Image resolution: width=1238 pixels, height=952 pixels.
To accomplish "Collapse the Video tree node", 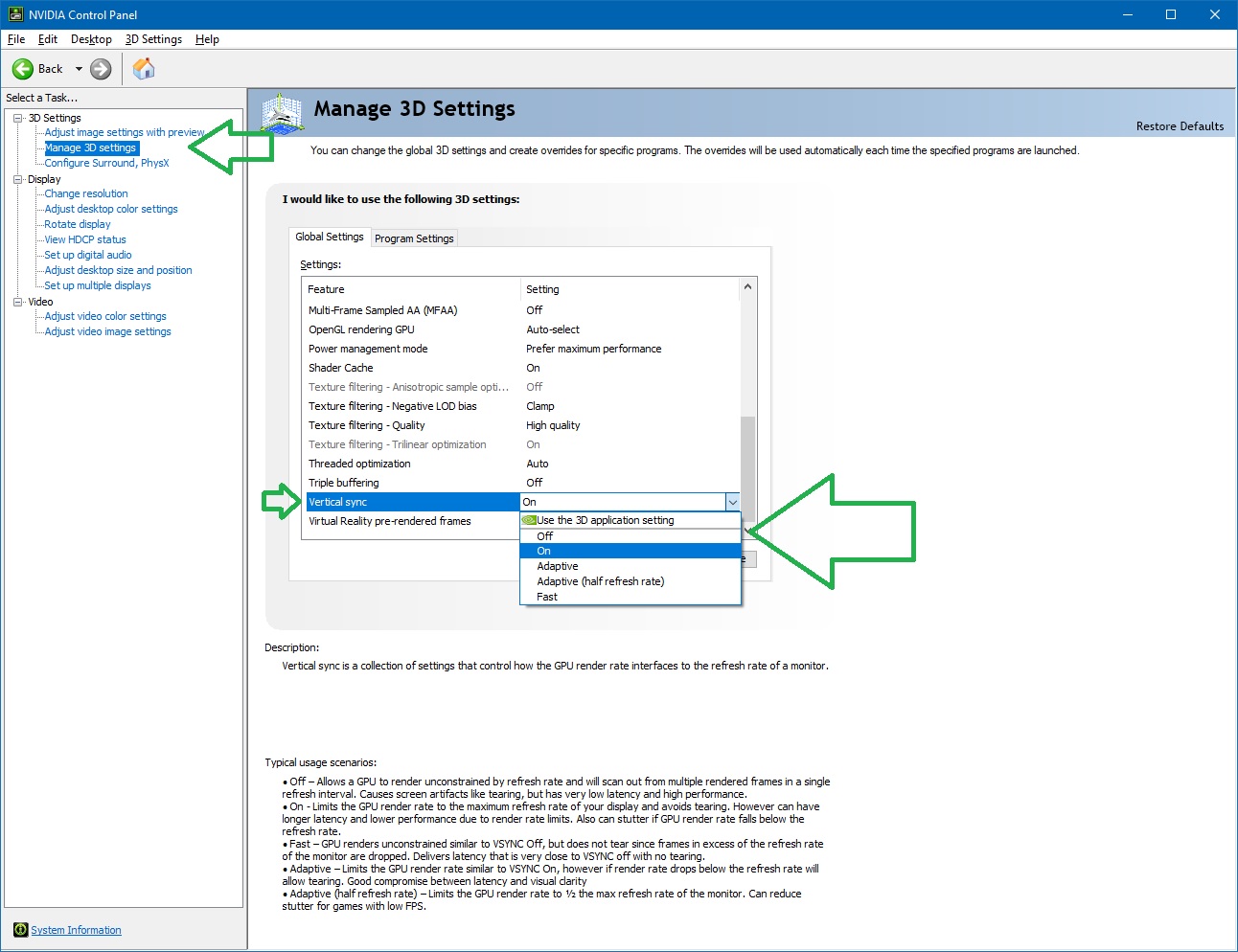I will pyautogui.click(x=17, y=302).
